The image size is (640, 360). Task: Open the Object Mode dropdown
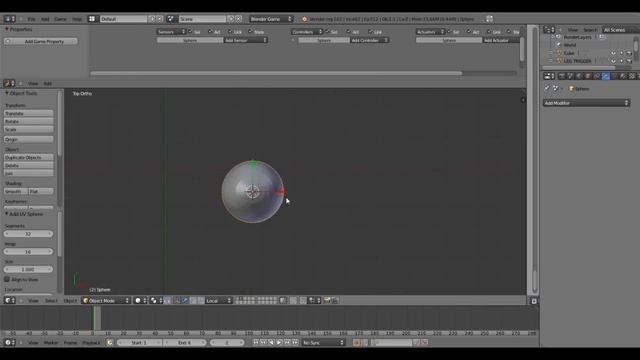coord(106,300)
